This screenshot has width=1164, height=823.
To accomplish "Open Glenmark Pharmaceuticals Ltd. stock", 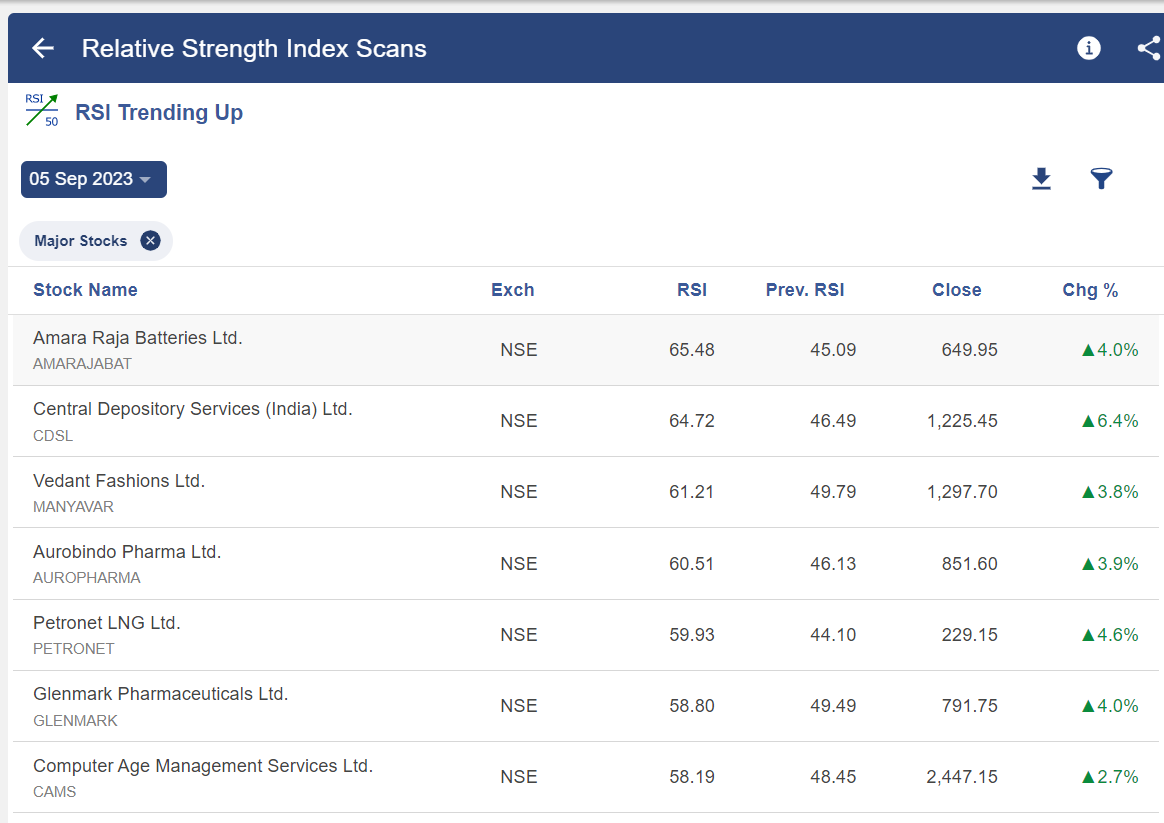I will (160, 694).
